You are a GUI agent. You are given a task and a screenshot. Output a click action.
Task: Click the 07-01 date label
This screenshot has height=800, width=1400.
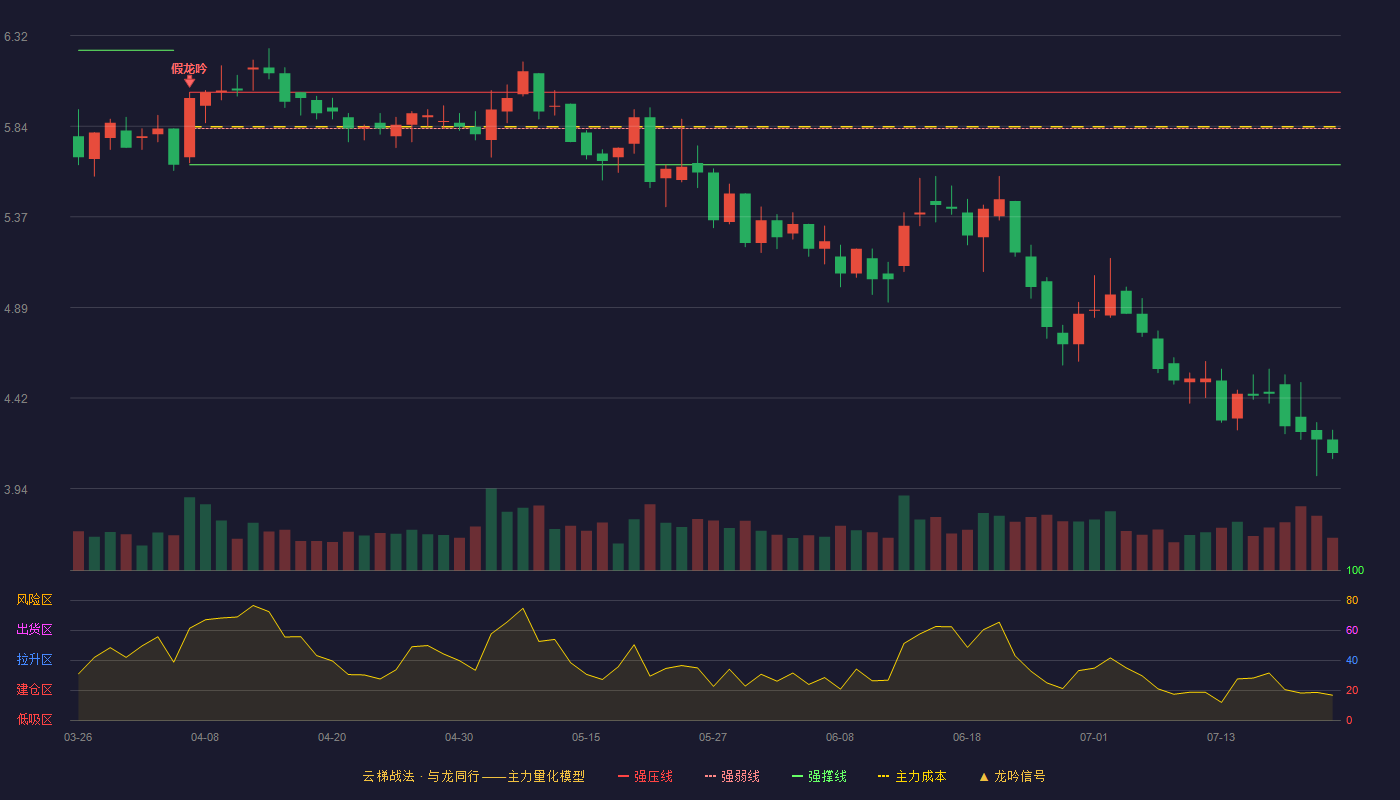coord(1094,737)
